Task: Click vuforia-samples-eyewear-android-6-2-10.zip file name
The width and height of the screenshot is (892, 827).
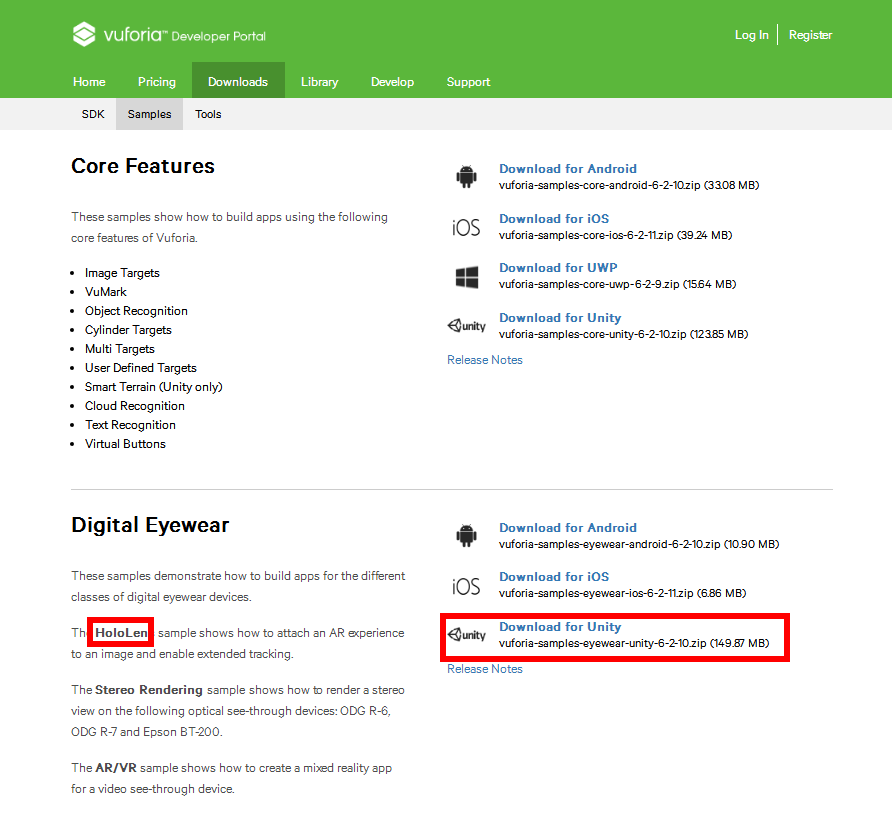Action: (610, 544)
